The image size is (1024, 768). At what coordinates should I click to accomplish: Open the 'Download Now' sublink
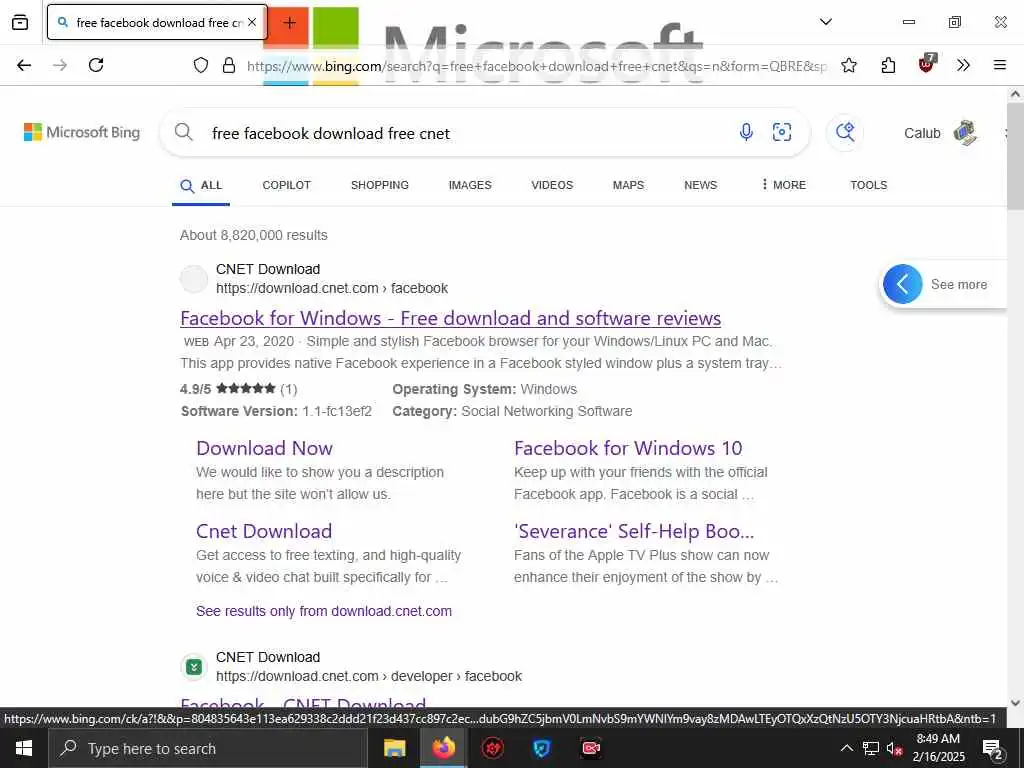tap(264, 448)
